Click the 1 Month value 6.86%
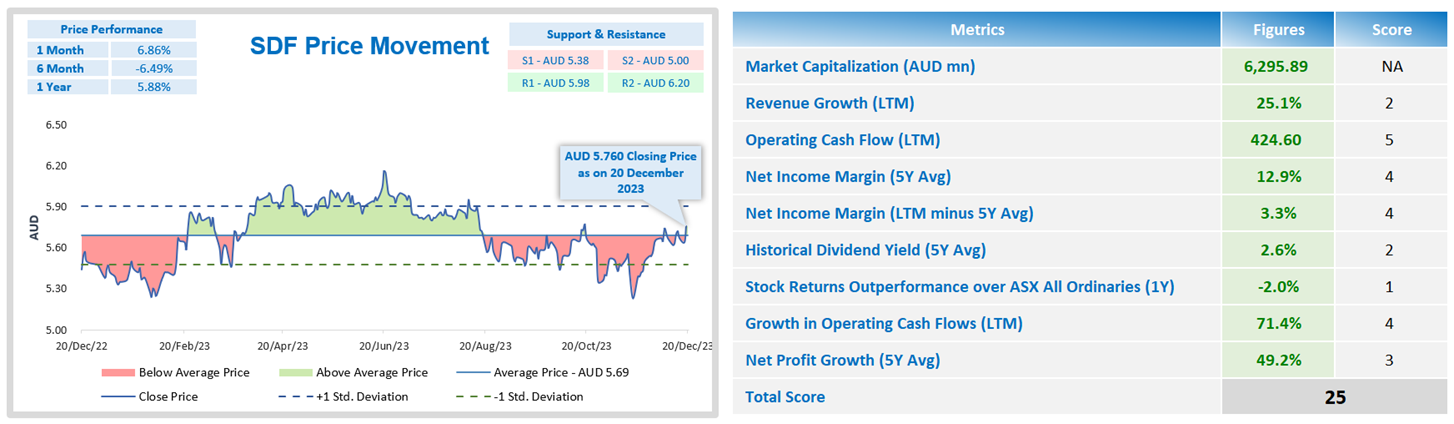1454x424 pixels. click(x=155, y=49)
